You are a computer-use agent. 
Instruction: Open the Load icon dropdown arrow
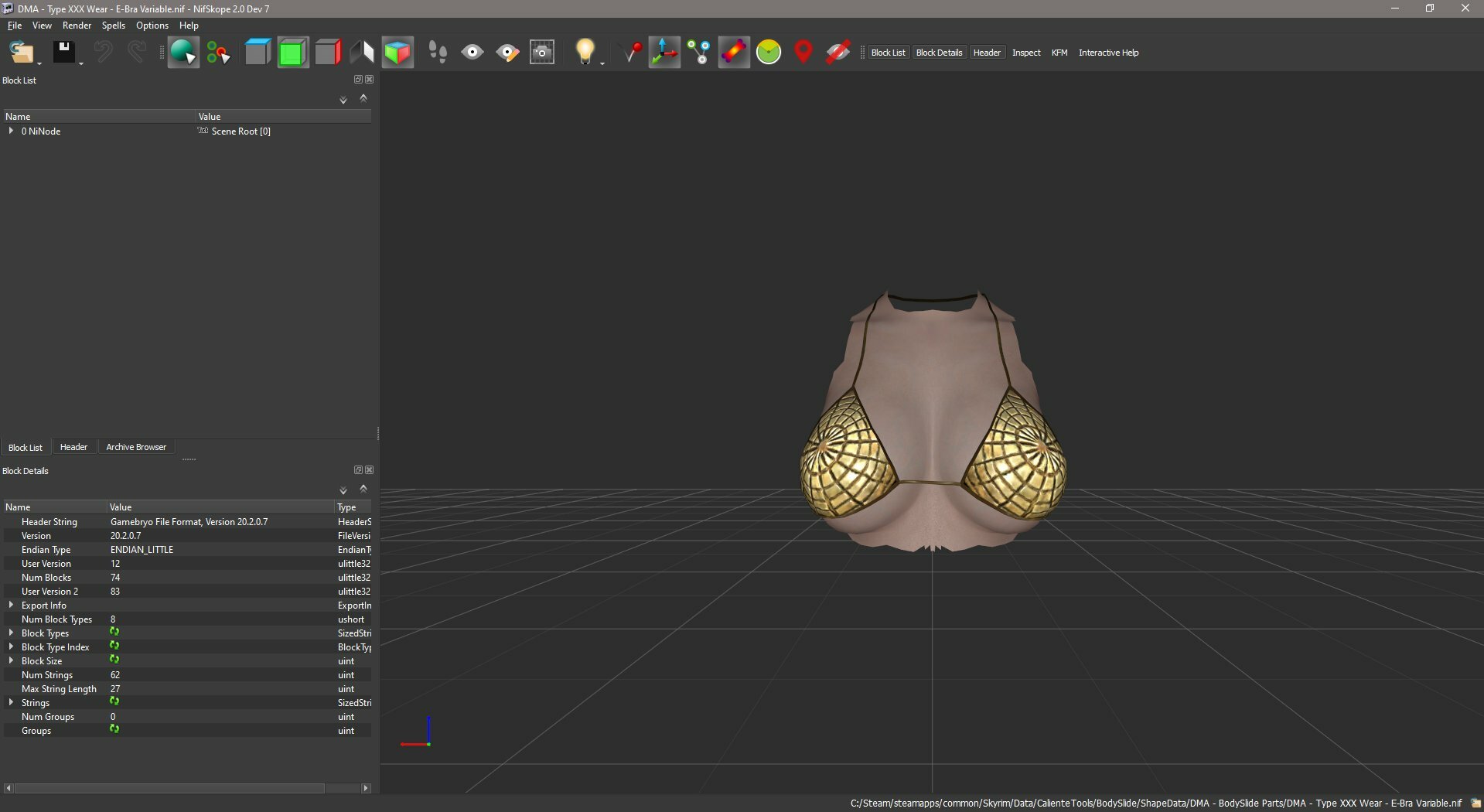click(39, 64)
